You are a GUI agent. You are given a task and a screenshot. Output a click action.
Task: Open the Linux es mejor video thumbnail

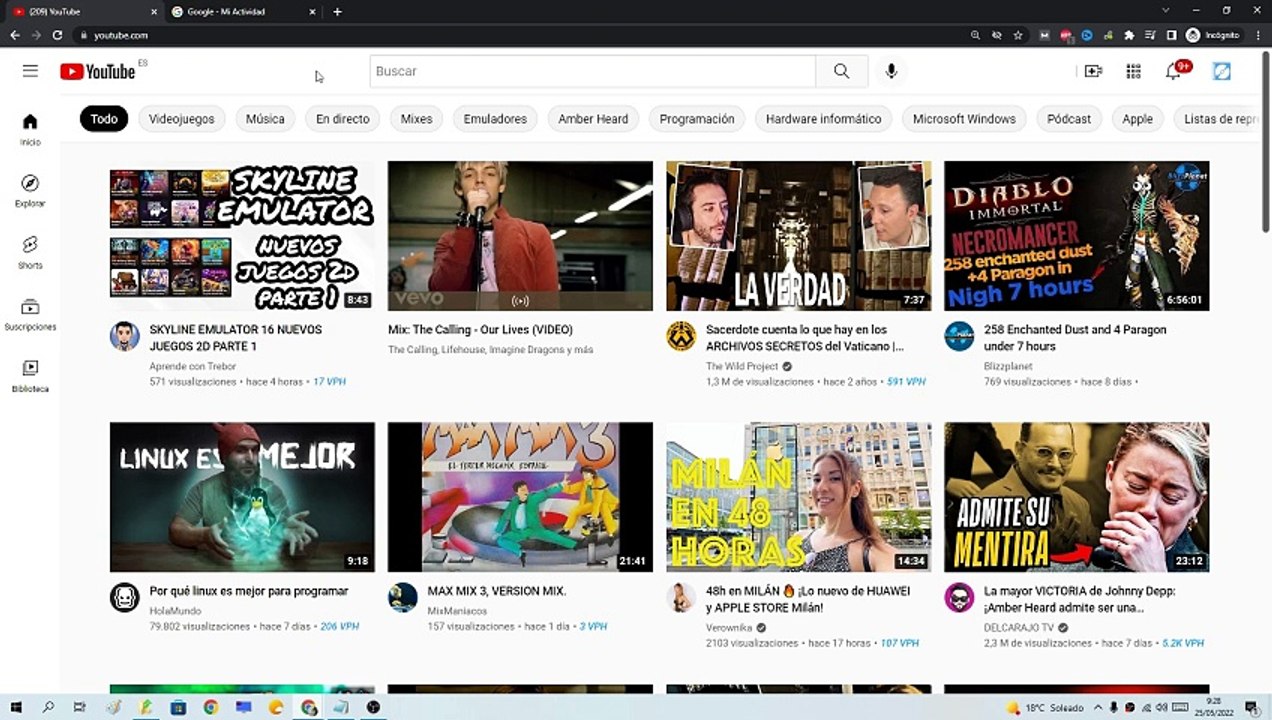pos(242,496)
